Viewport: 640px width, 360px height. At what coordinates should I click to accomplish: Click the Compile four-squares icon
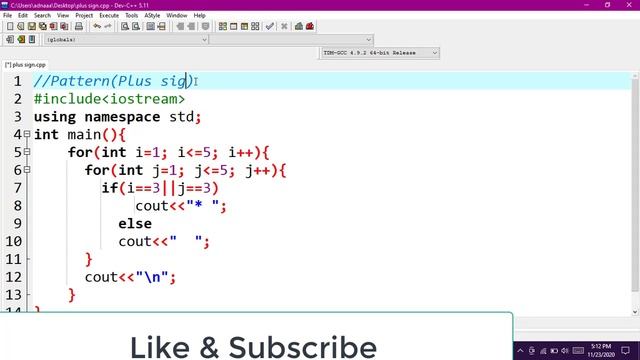point(223,26)
